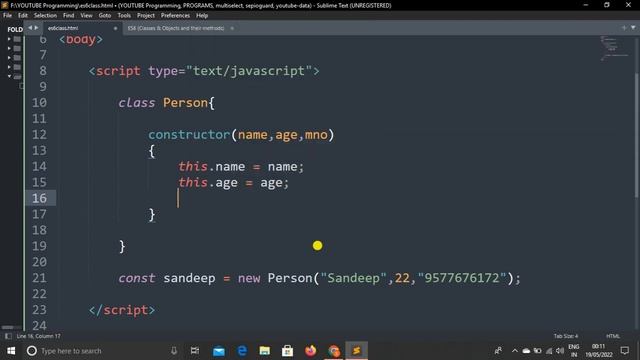Click line number 12 in gutter
This screenshot has width=640, height=360.
39,135
